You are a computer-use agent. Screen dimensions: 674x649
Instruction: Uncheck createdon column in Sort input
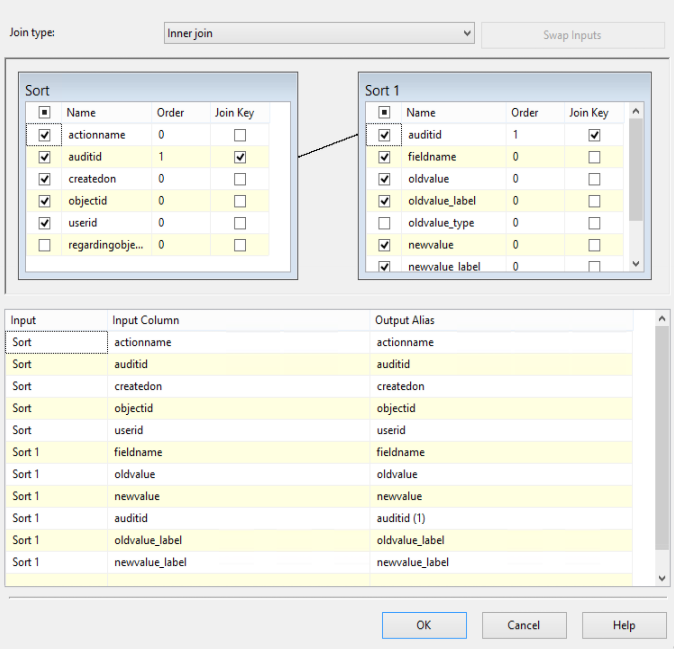(x=44, y=179)
